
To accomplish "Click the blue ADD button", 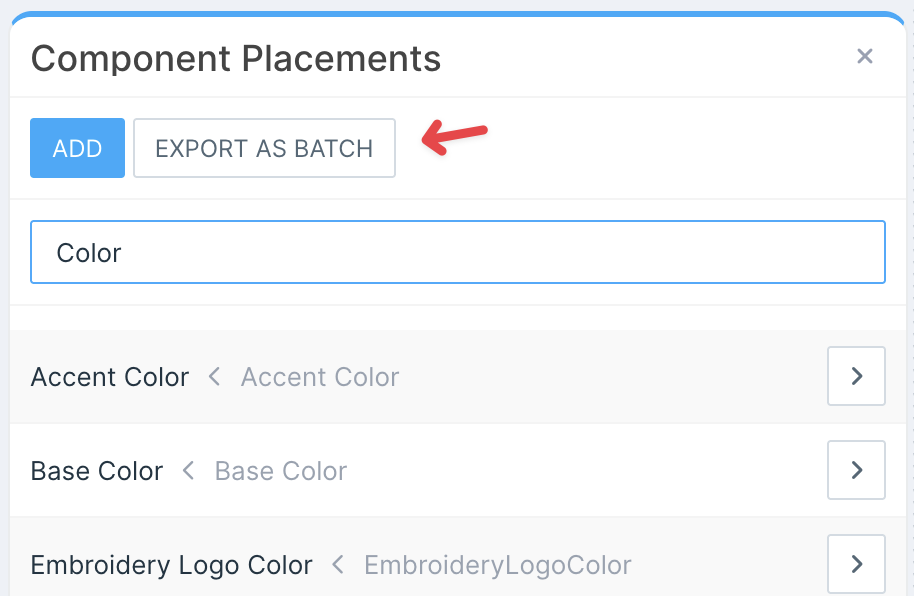I will coord(77,148).
